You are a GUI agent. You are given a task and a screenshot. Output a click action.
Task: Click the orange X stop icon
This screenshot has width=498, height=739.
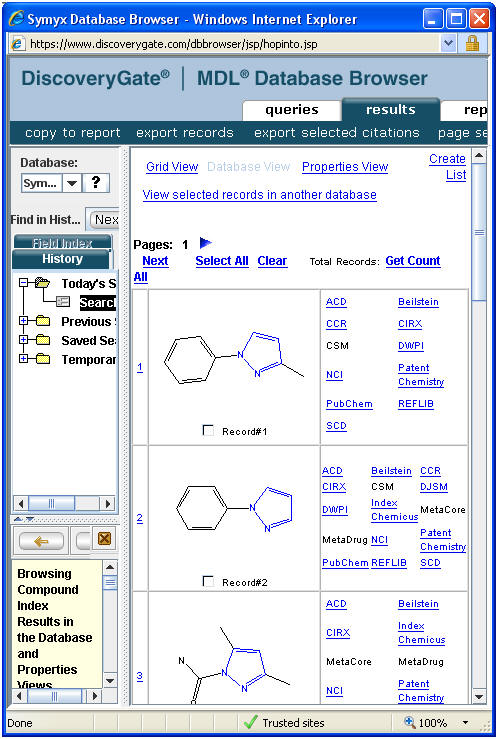[104, 538]
